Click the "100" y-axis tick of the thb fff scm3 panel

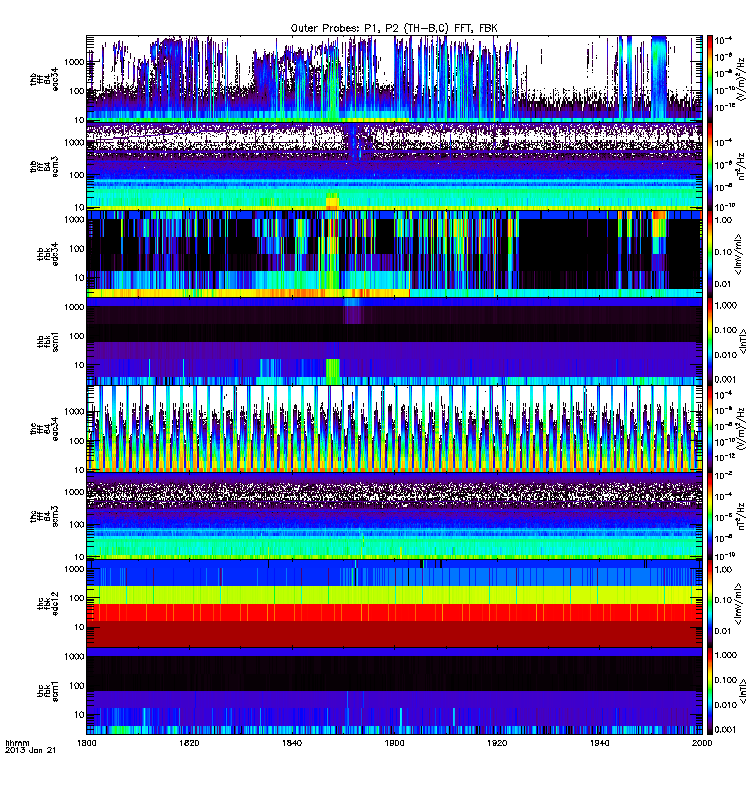coord(77,175)
